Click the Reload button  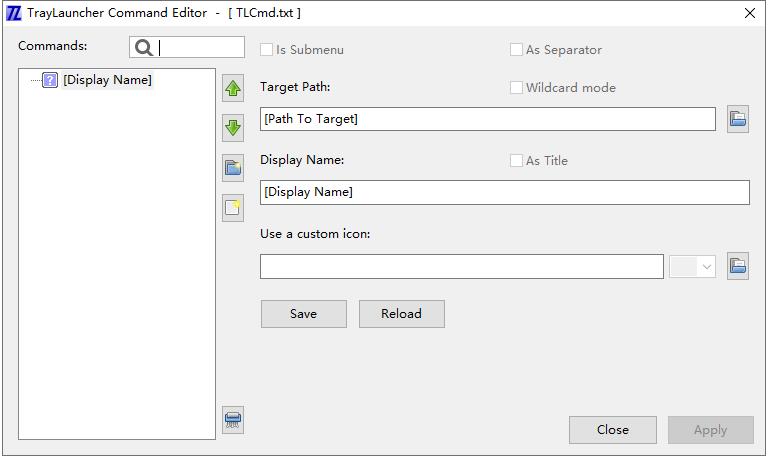(x=401, y=314)
